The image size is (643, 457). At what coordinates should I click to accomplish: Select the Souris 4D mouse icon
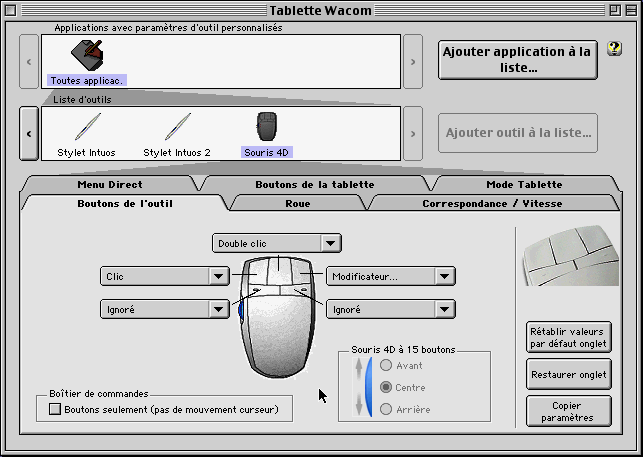267,127
